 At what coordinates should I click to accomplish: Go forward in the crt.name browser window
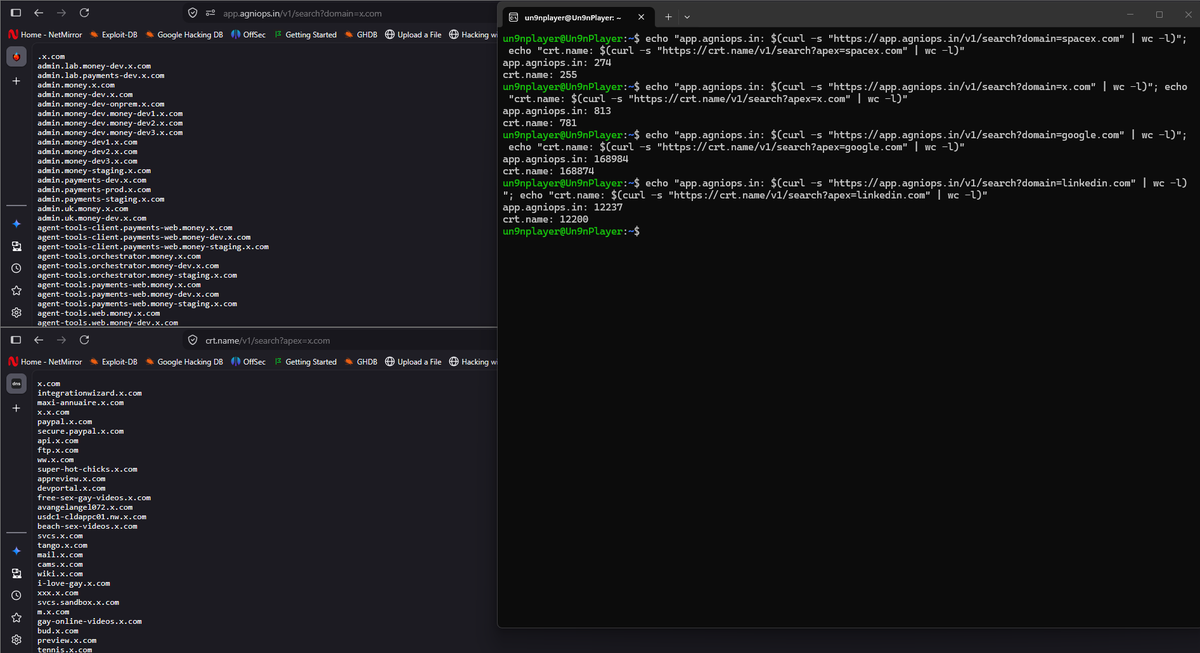pyautogui.click(x=61, y=340)
